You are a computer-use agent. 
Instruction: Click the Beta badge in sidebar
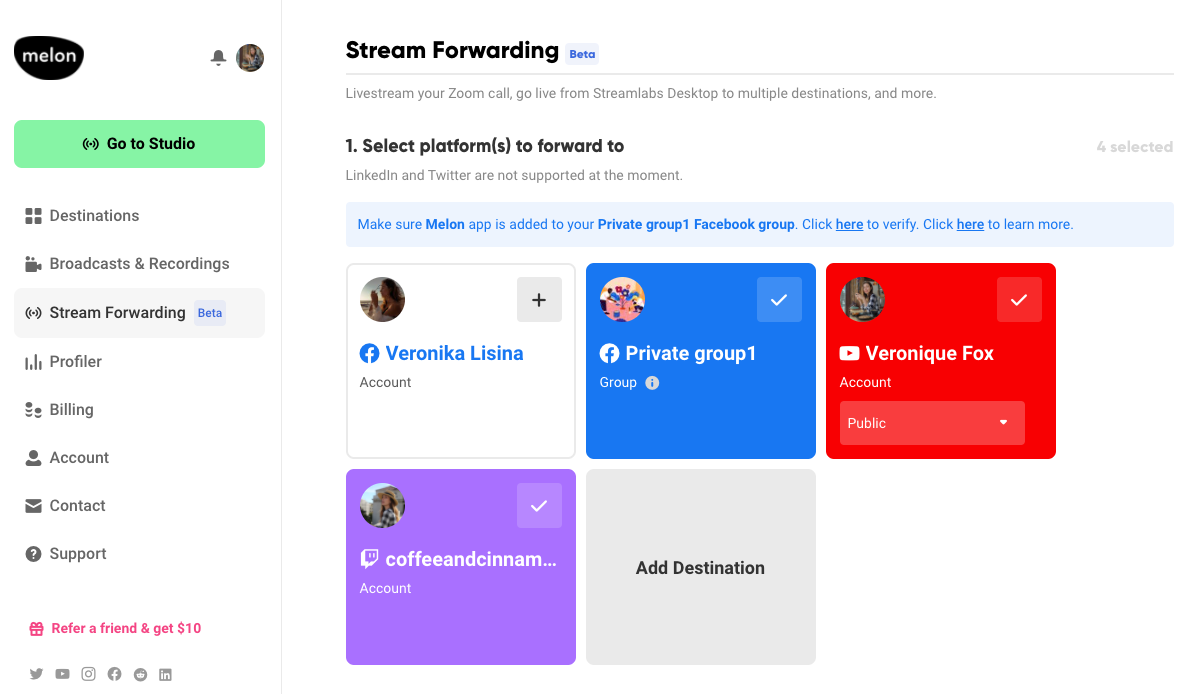tap(210, 313)
